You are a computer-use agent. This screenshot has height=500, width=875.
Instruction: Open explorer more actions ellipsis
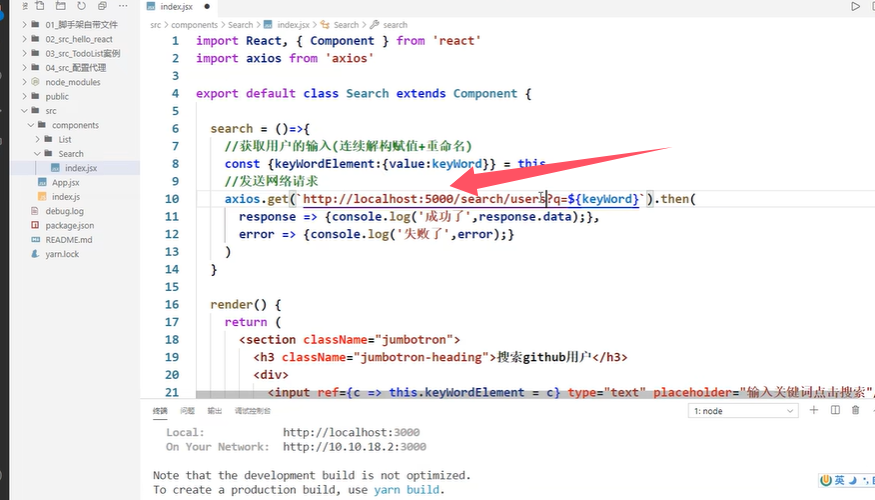point(123,6)
